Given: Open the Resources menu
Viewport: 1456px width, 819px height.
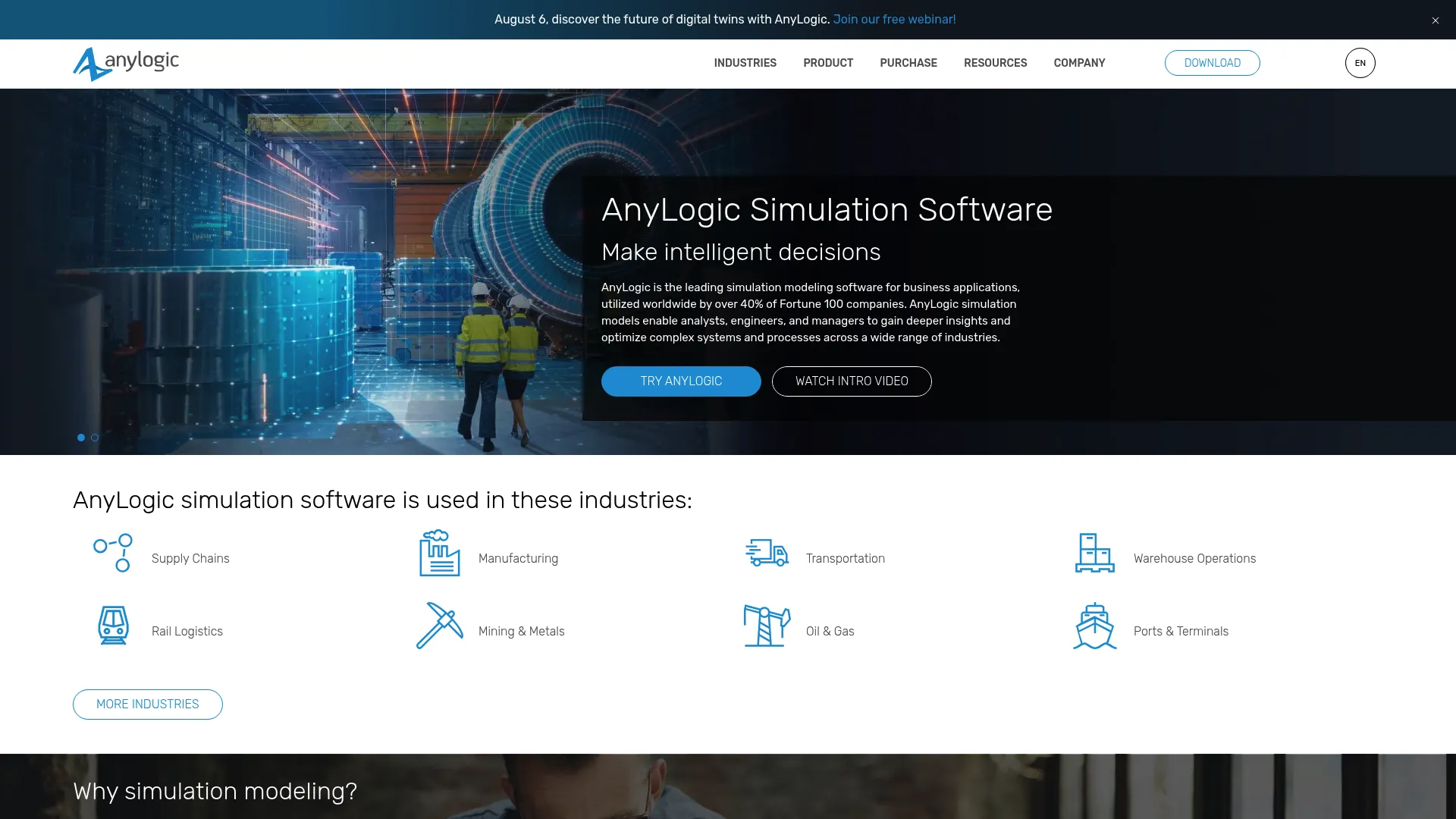Looking at the screenshot, I should pyautogui.click(x=995, y=63).
